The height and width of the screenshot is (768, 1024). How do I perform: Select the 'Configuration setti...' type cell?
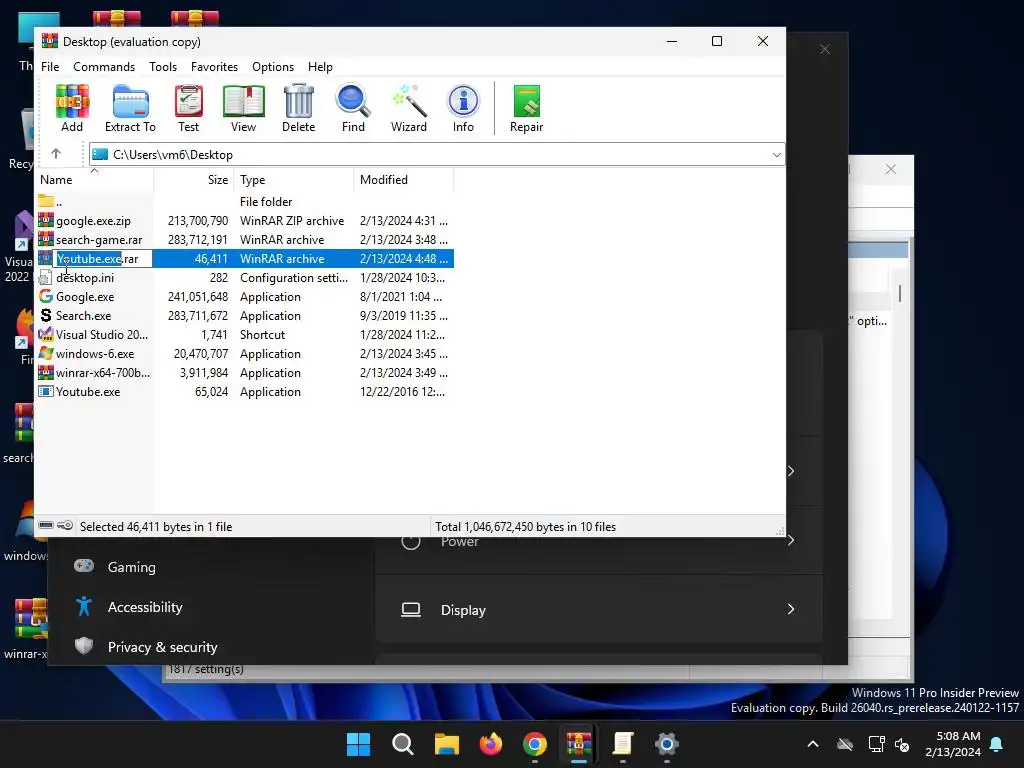point(294,278)
